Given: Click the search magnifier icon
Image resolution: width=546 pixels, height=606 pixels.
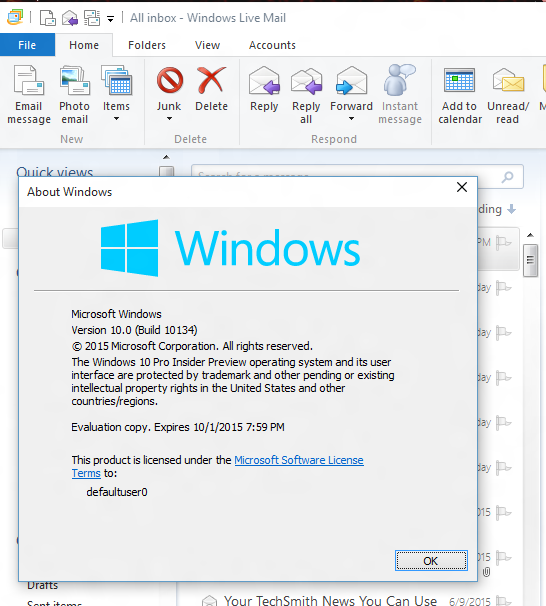Looking at the screenshot, I should (x=507, y=177).
